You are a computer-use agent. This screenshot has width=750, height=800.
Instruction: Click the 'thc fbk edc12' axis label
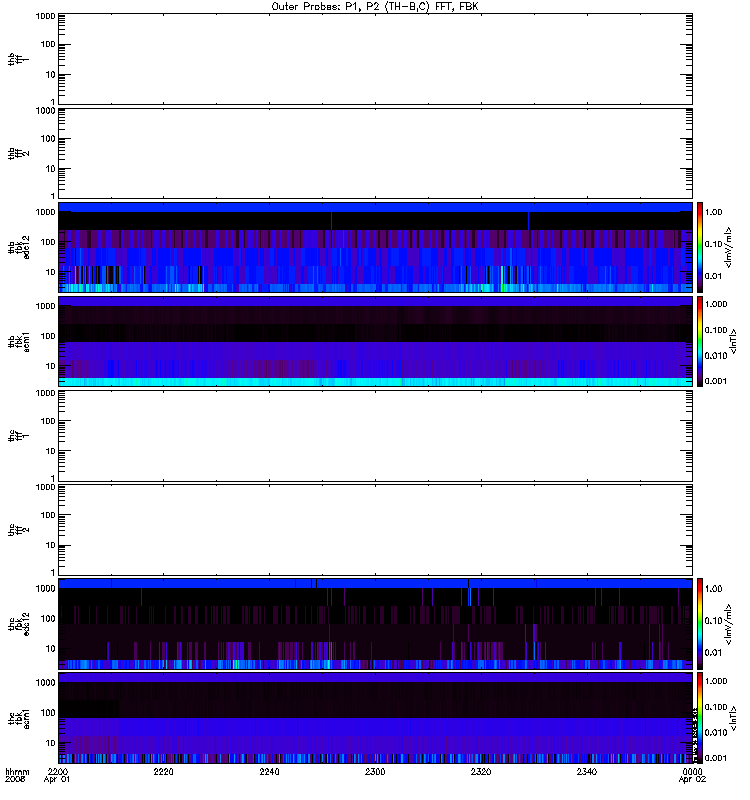19,623
